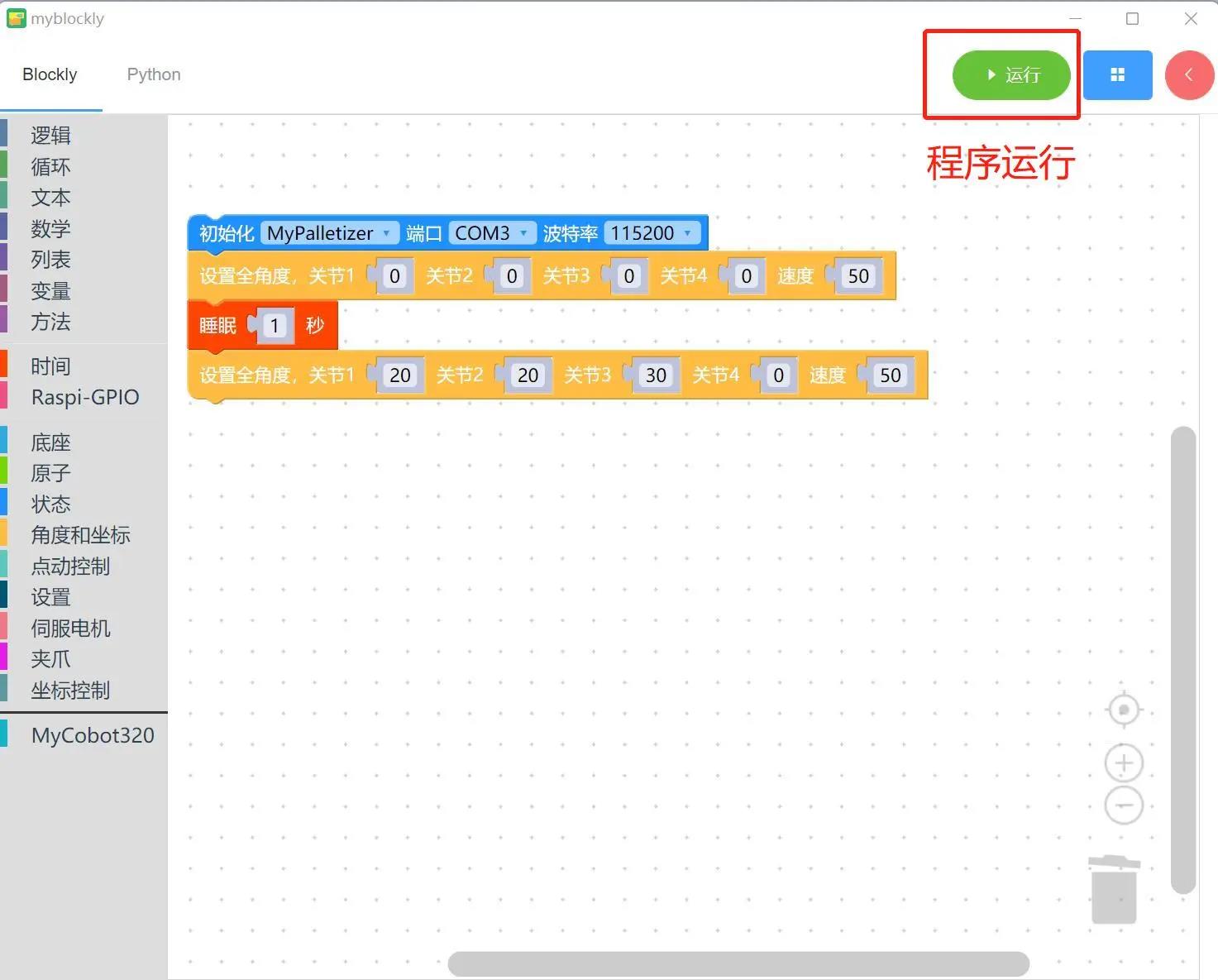Edit the 速度 value 50 field
The image size is (1218, 980).
point(857,276)
